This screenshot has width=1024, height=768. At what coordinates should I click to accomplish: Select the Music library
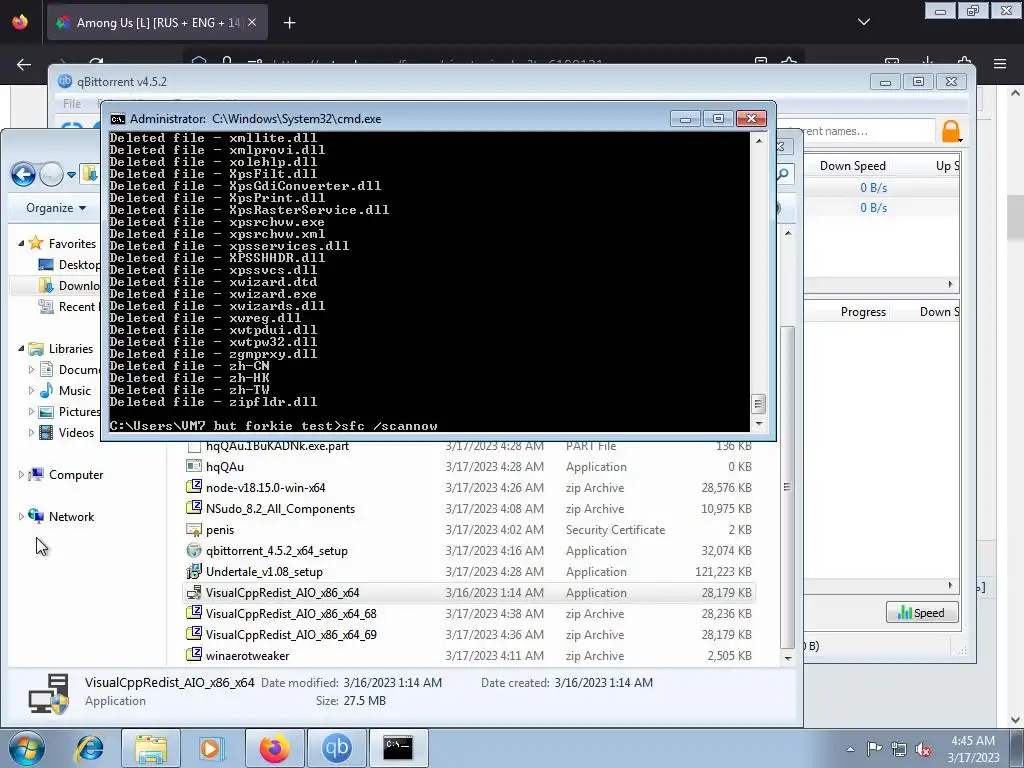pyautogui.click(x=65, y=391)
